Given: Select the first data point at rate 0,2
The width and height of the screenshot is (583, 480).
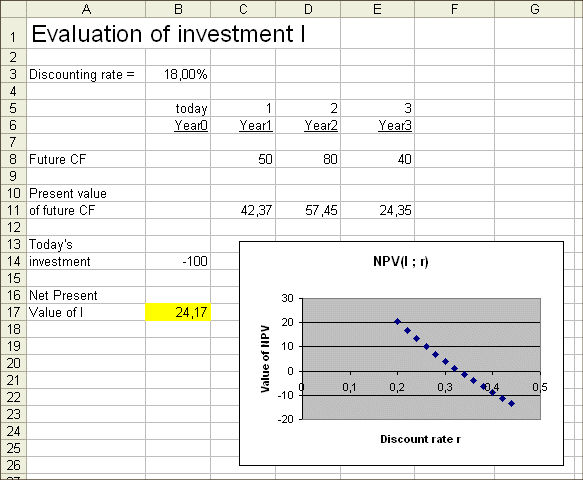Looking at the screenshot, I should point(397,322).
